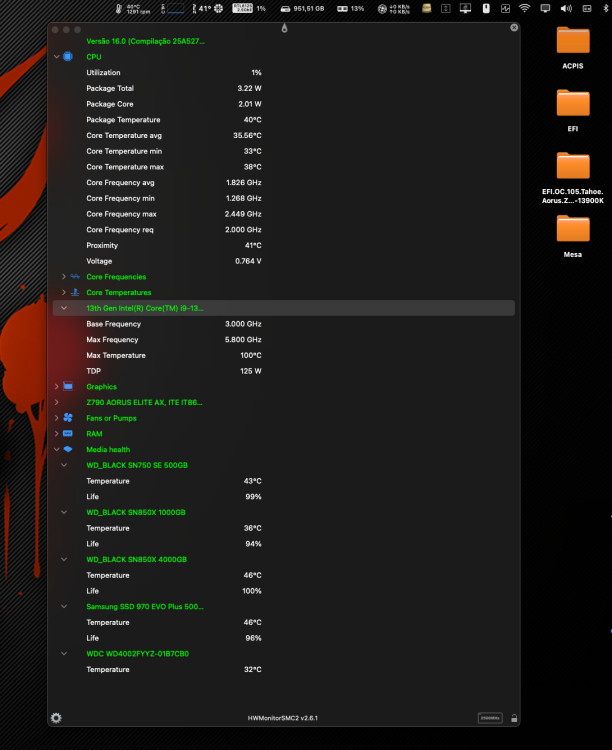Collapse WD_BLACK SN850X 1000GB drive

(x=64, y=512)
